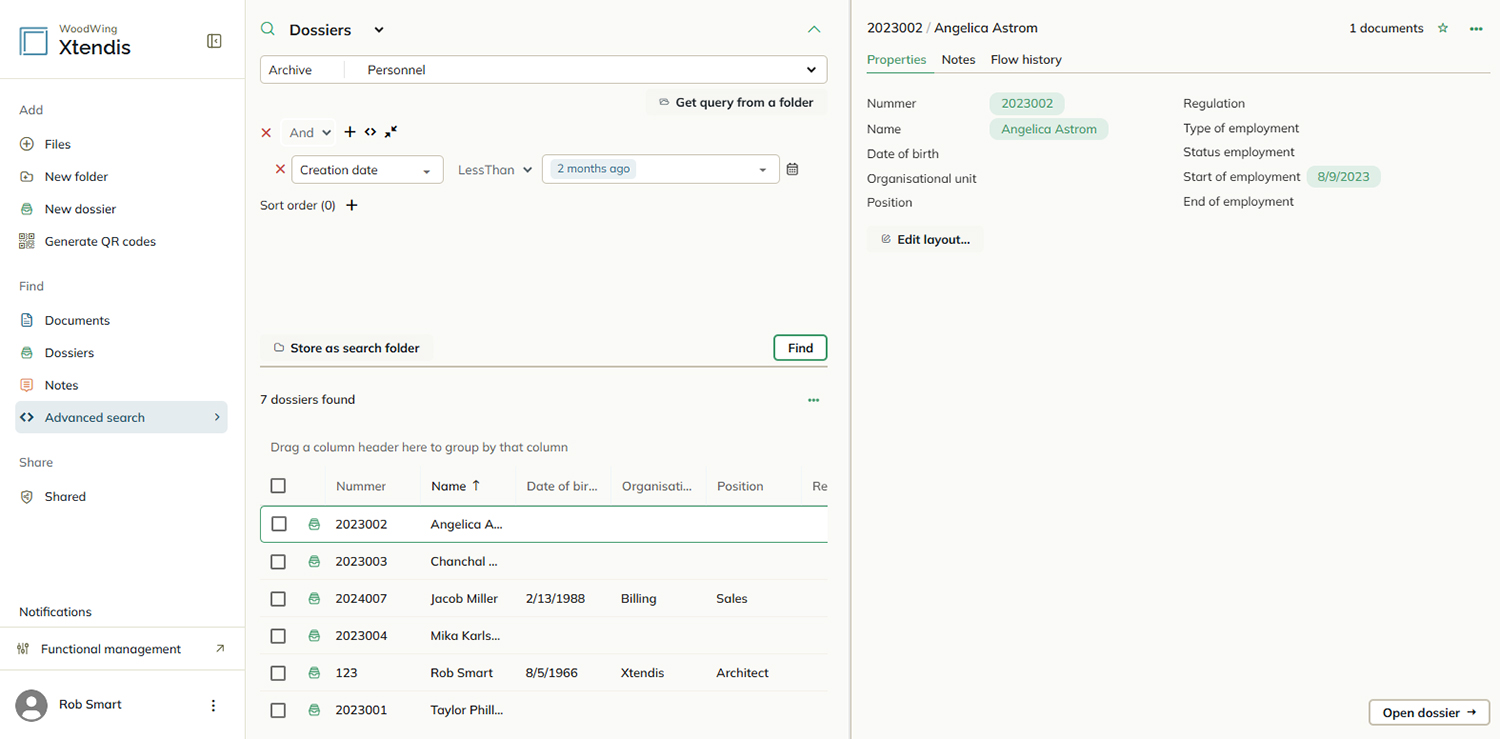Image resolution: width=1500 pixels, height=739 pixels.
Task: Check the box for dossier 2023003
Action: (278, 562)
